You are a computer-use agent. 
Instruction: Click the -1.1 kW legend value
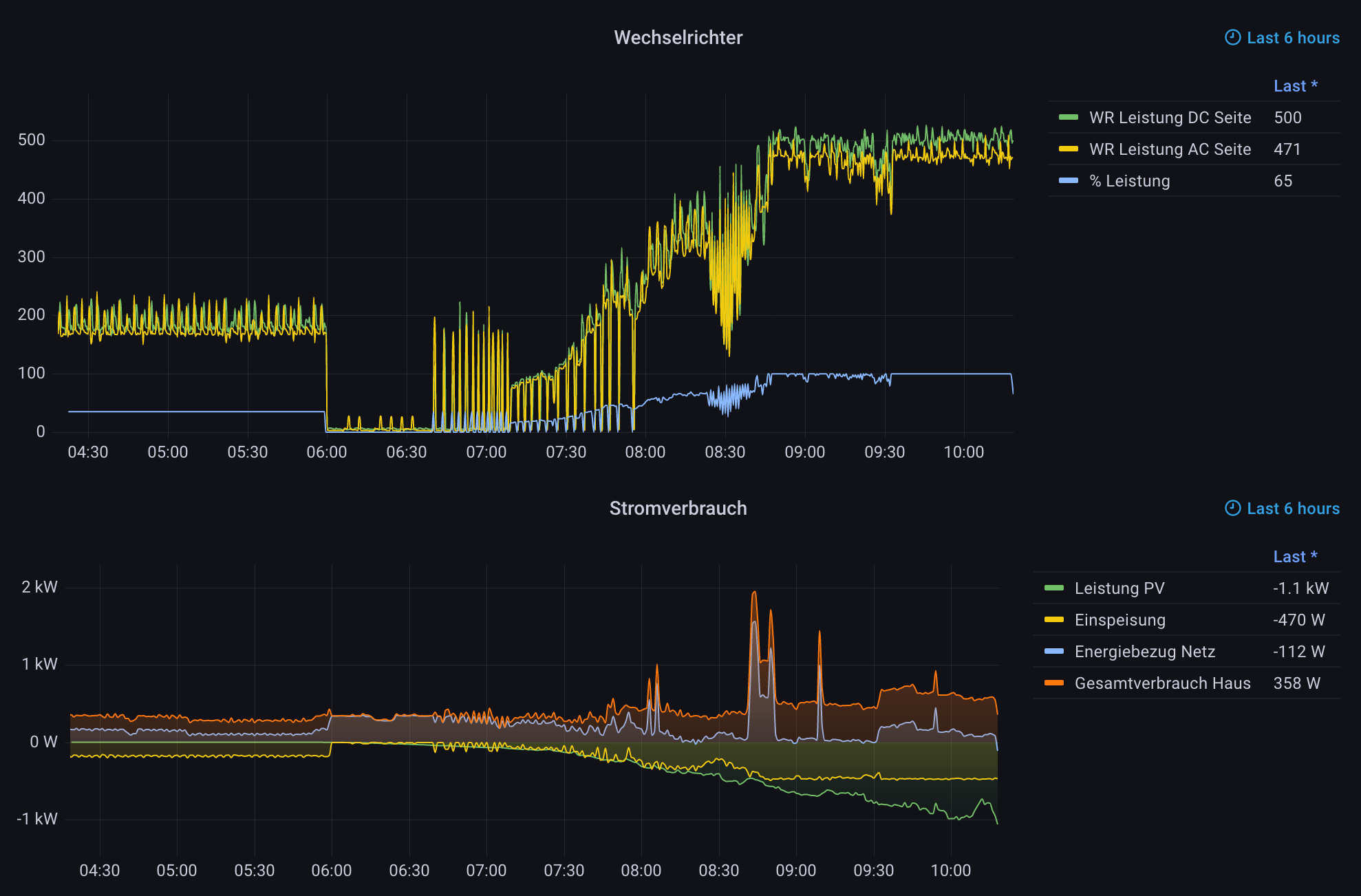point(1300,588)
